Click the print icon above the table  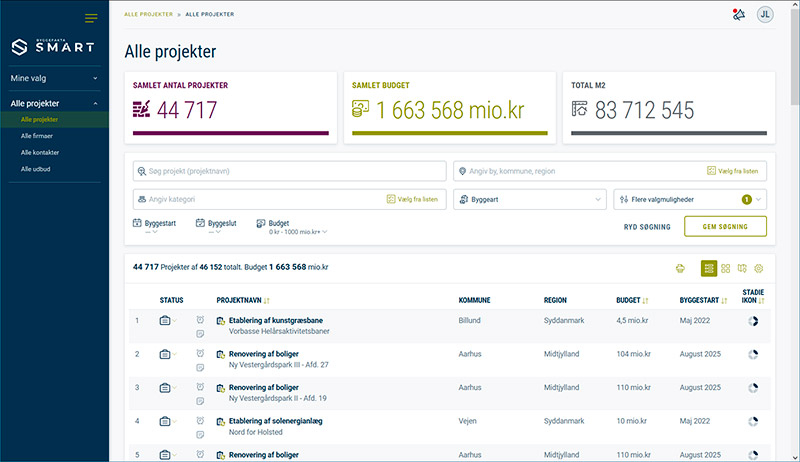click(x=681, y=268)
